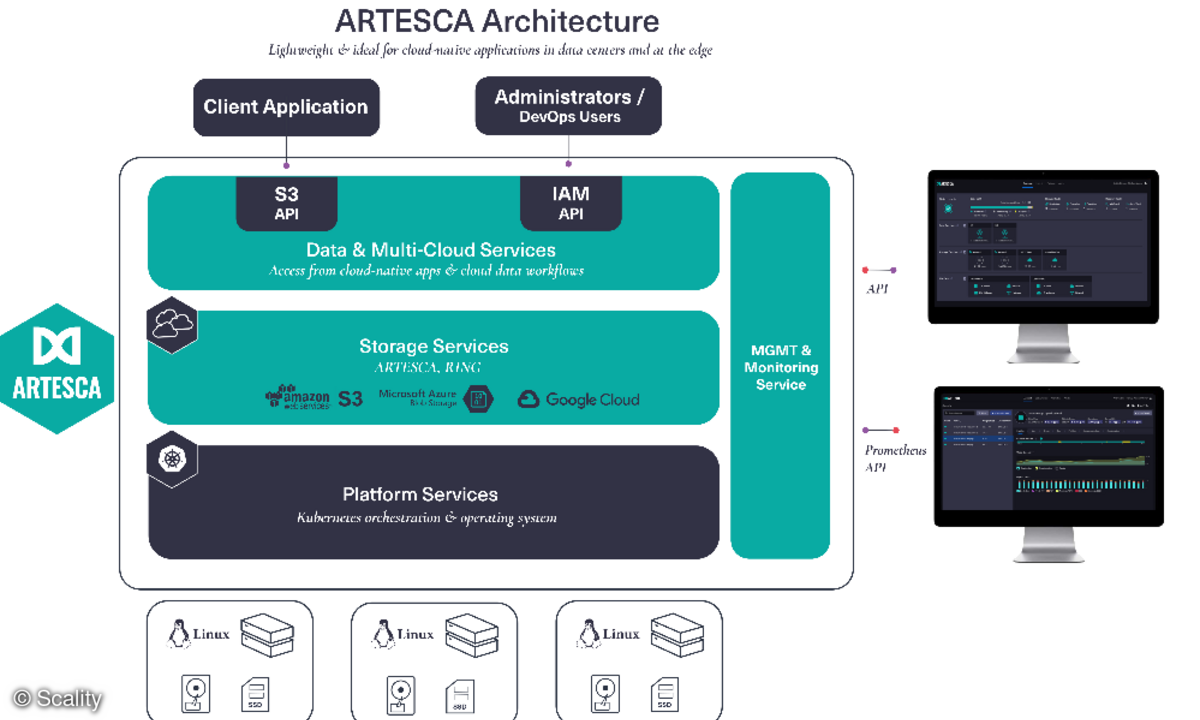1200x720 pixels.
Task: Select the server stack icon in leftmost node
Action: (267, 635)
